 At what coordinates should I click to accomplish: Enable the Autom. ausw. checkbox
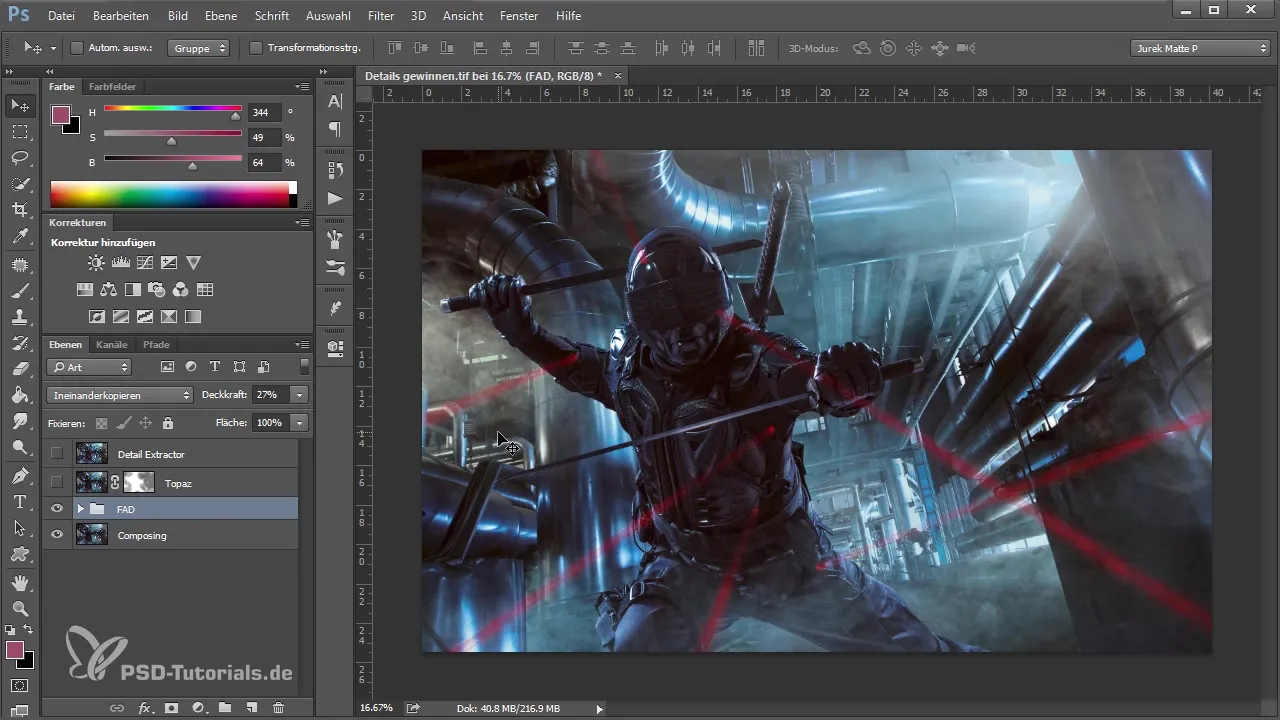click(76, 48)
